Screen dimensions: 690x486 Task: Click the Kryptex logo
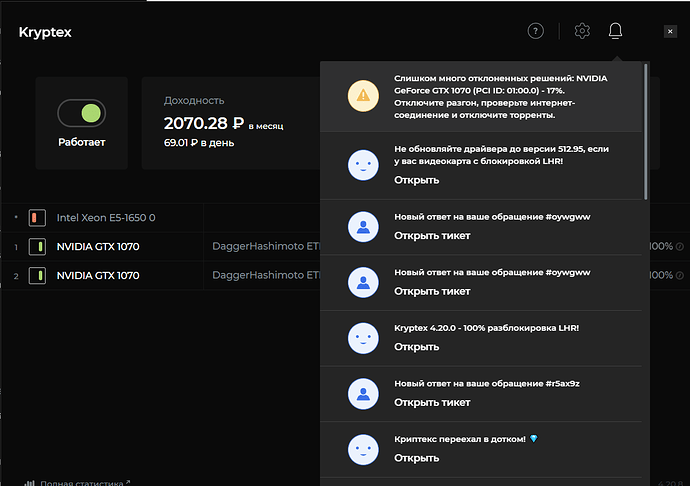tap(45, 32)
